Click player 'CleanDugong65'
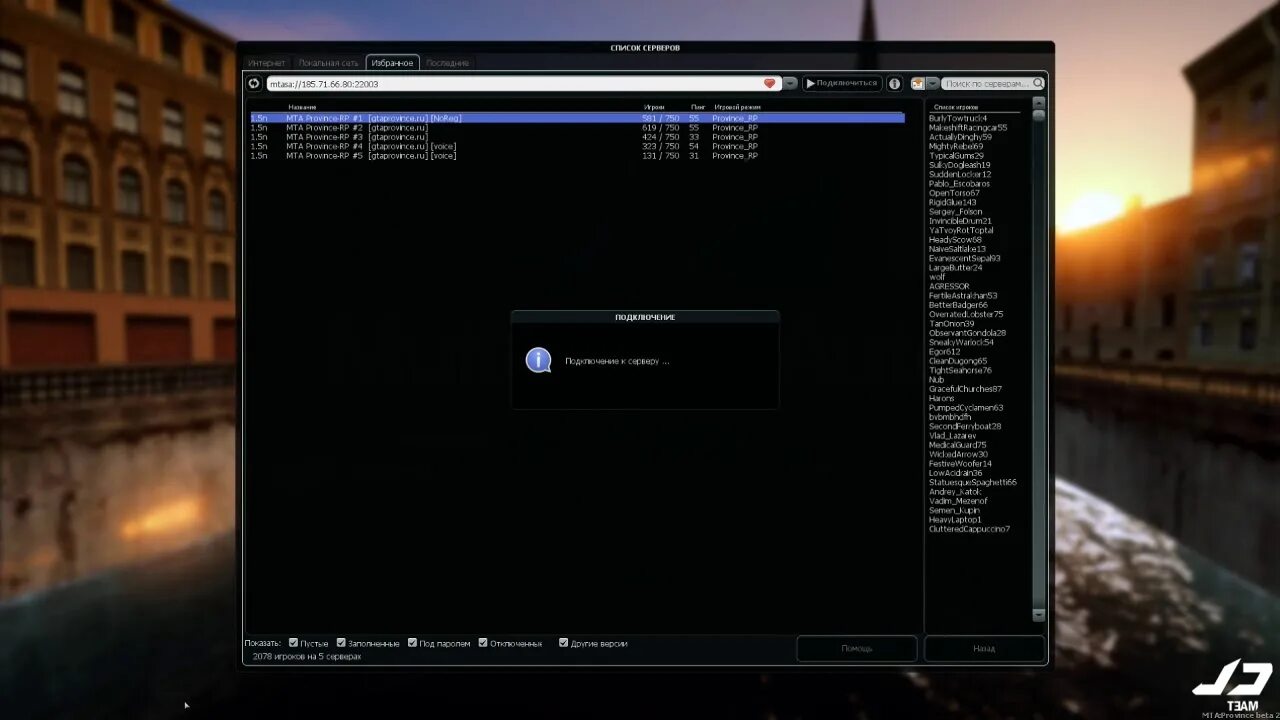 957,361
